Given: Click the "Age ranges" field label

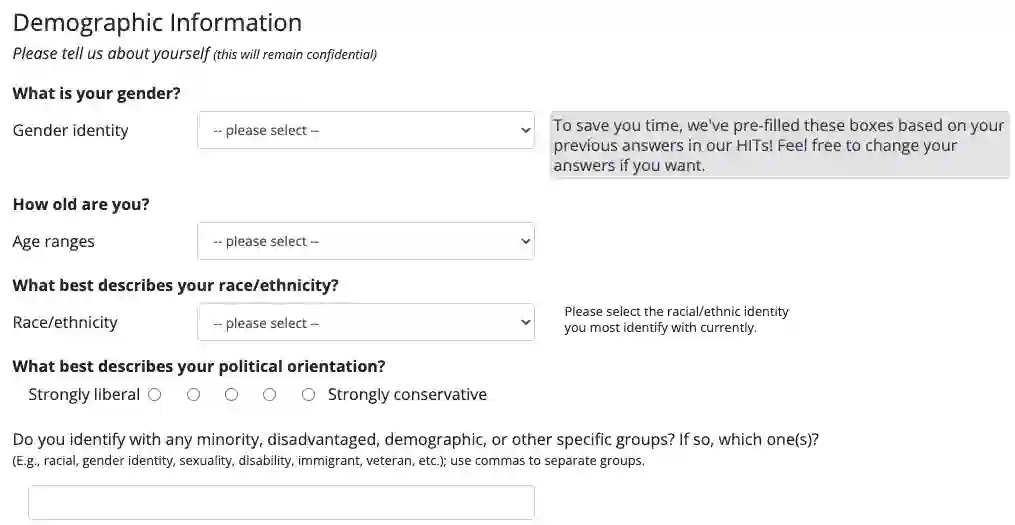Looking at the screenshot, I should (54, 241).
